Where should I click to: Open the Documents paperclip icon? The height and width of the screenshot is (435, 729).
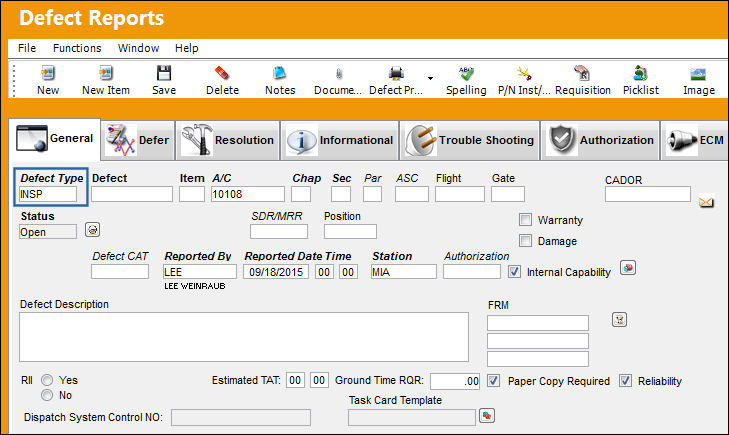tap(338, 73)
